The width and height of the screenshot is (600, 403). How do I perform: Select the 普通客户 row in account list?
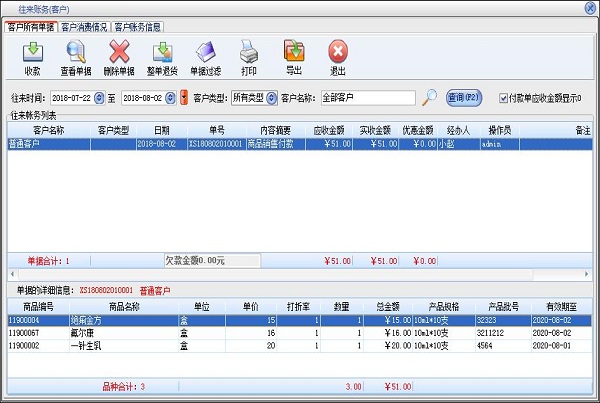click(x=50, y=144)
